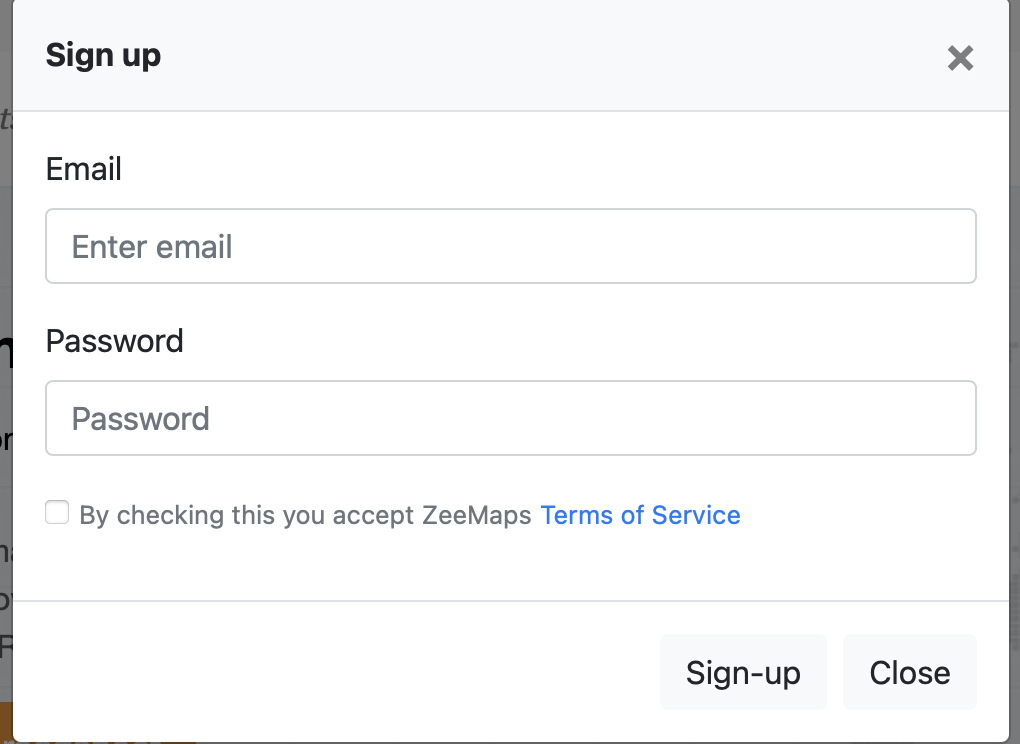Click the Email label text

coord(84,169)
